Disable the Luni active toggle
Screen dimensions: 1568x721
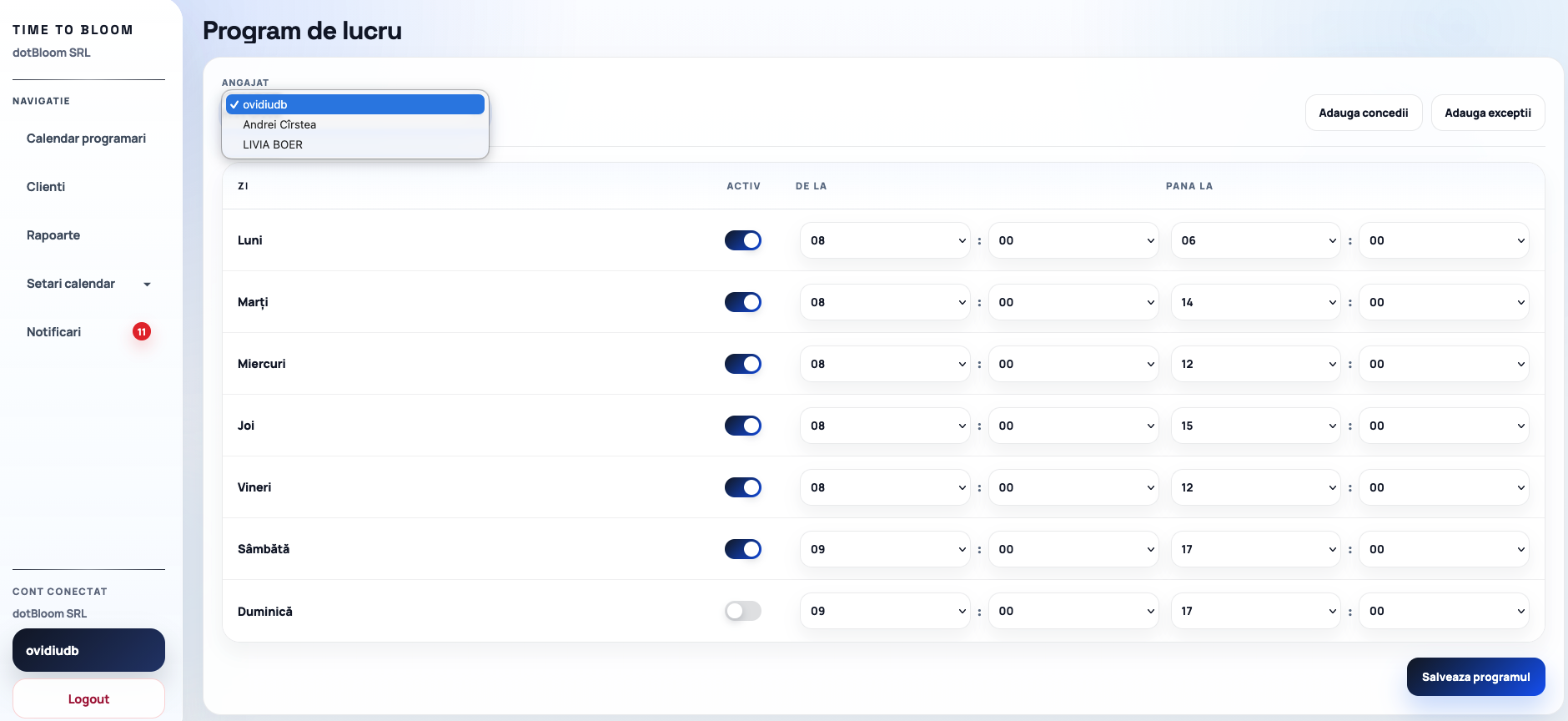pyautogui.click(x=742, y=240)
